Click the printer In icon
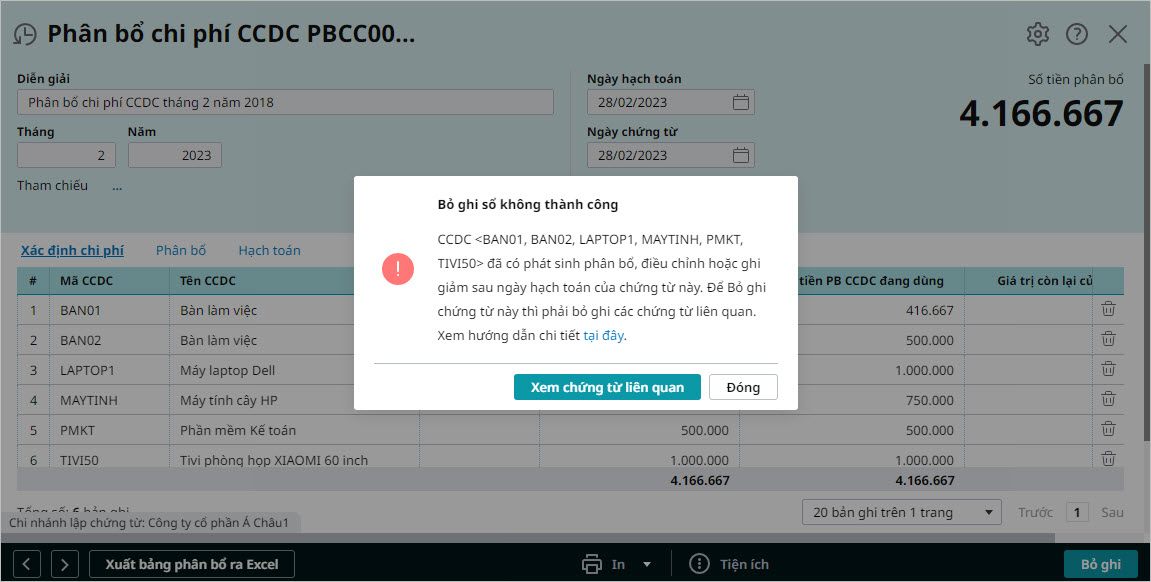The width and height of the screenshot is (1151, 582). 593,564
